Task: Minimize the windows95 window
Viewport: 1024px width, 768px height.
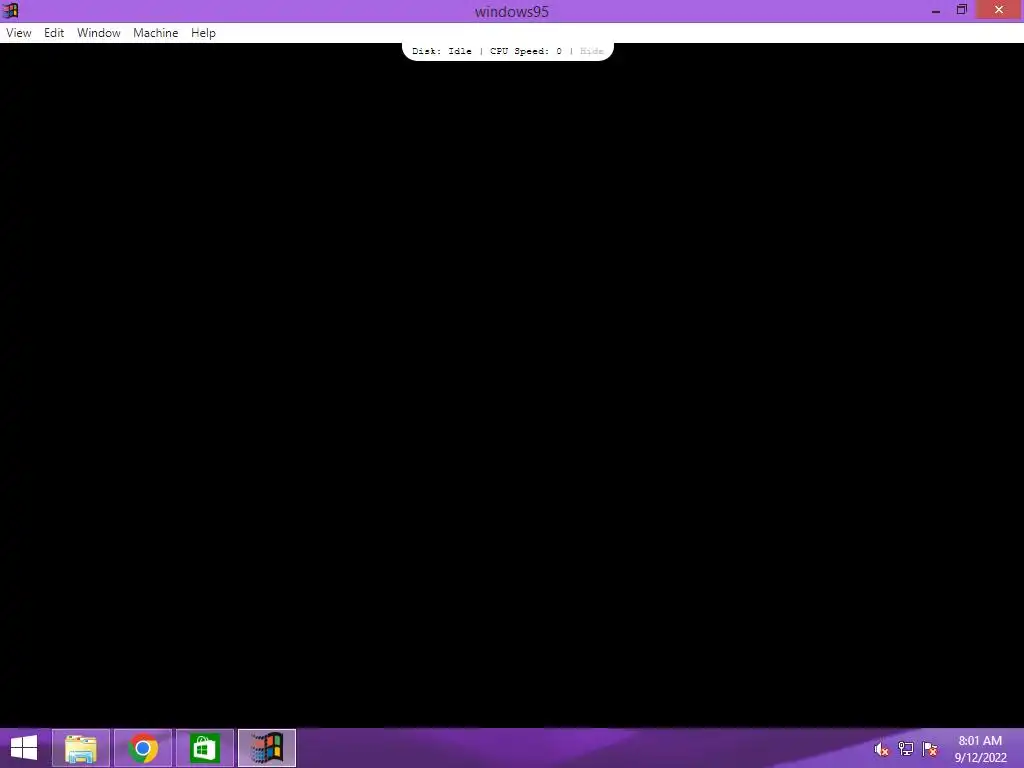Action: click(x=936, y=10)
